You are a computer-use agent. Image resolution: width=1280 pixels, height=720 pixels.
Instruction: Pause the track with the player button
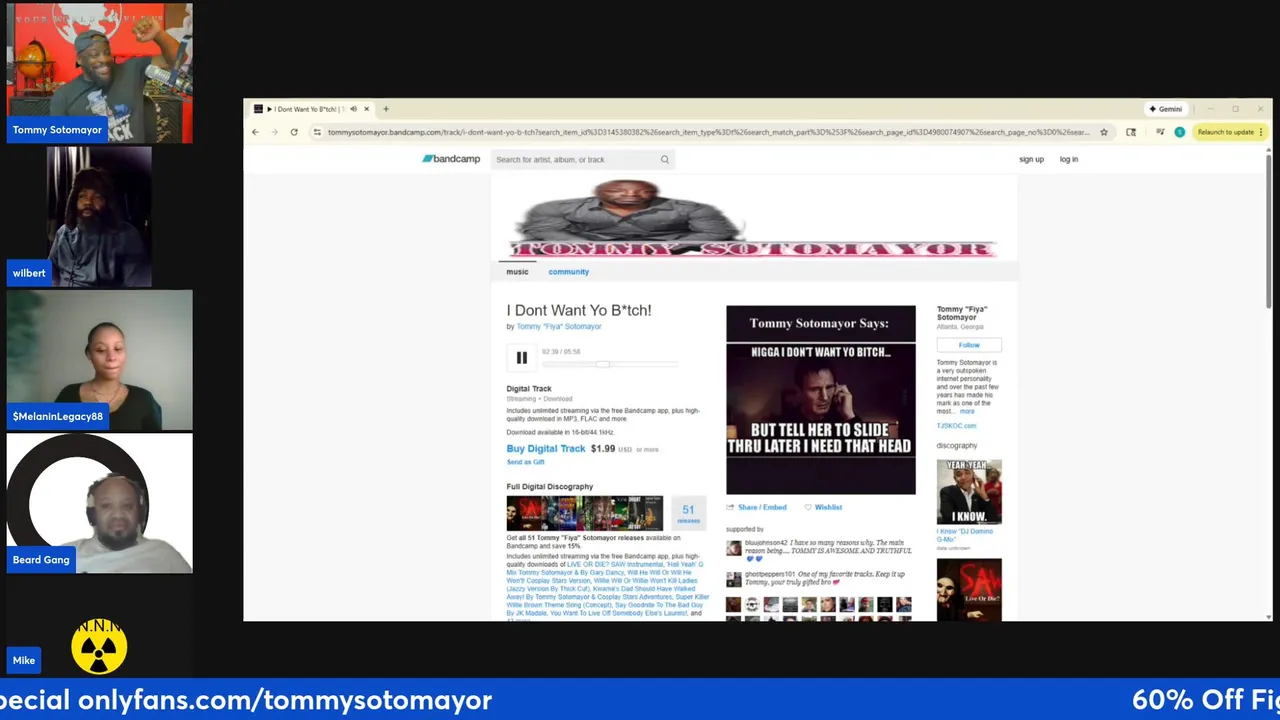(x=521, y=357)
